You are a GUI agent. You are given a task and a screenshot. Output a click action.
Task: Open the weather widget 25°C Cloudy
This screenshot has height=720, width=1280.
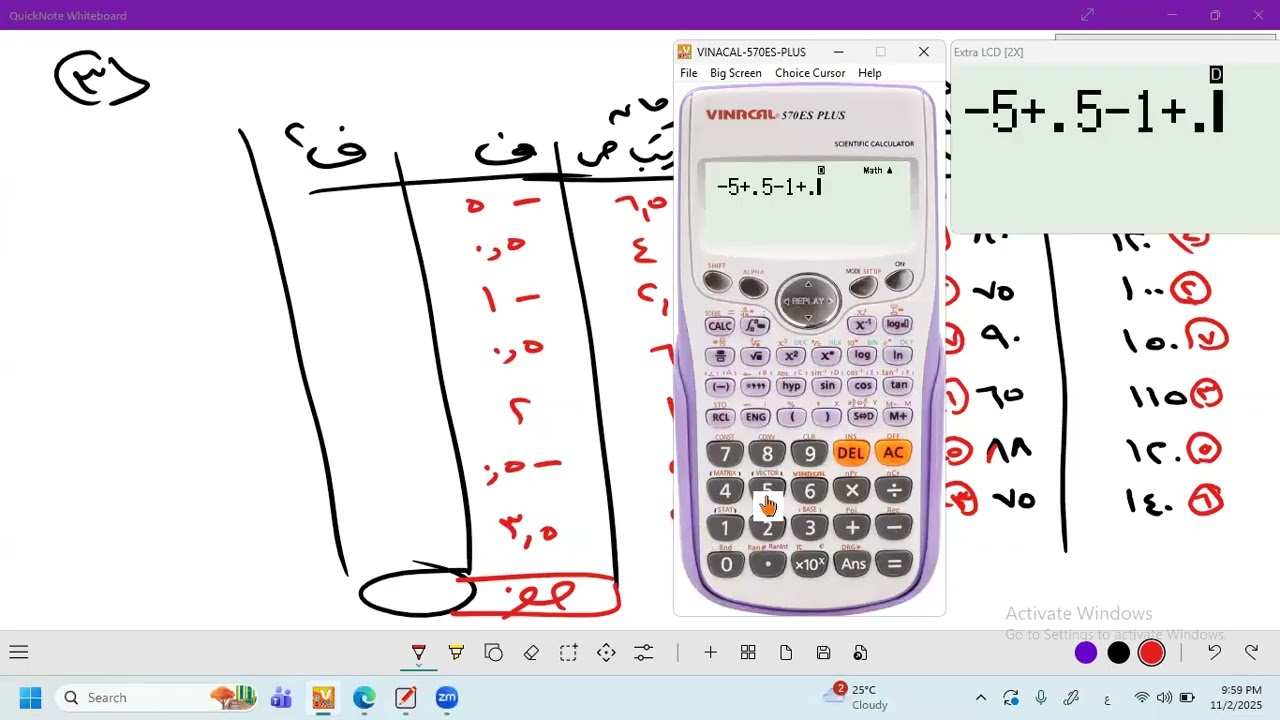857,697
